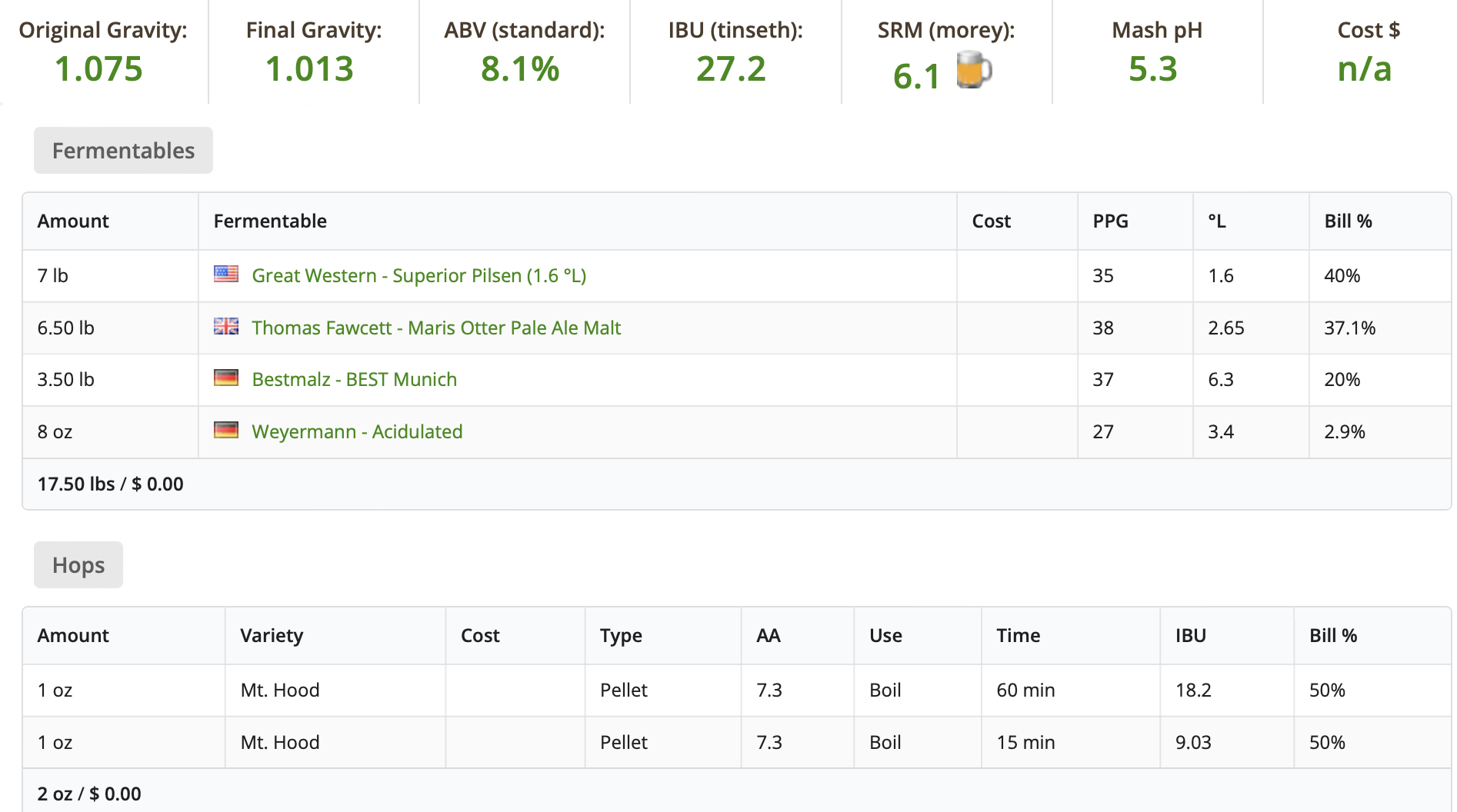Open the Weyermann Acidulated link
Viewport: 1457px width, 812px height.
[358, 431]
